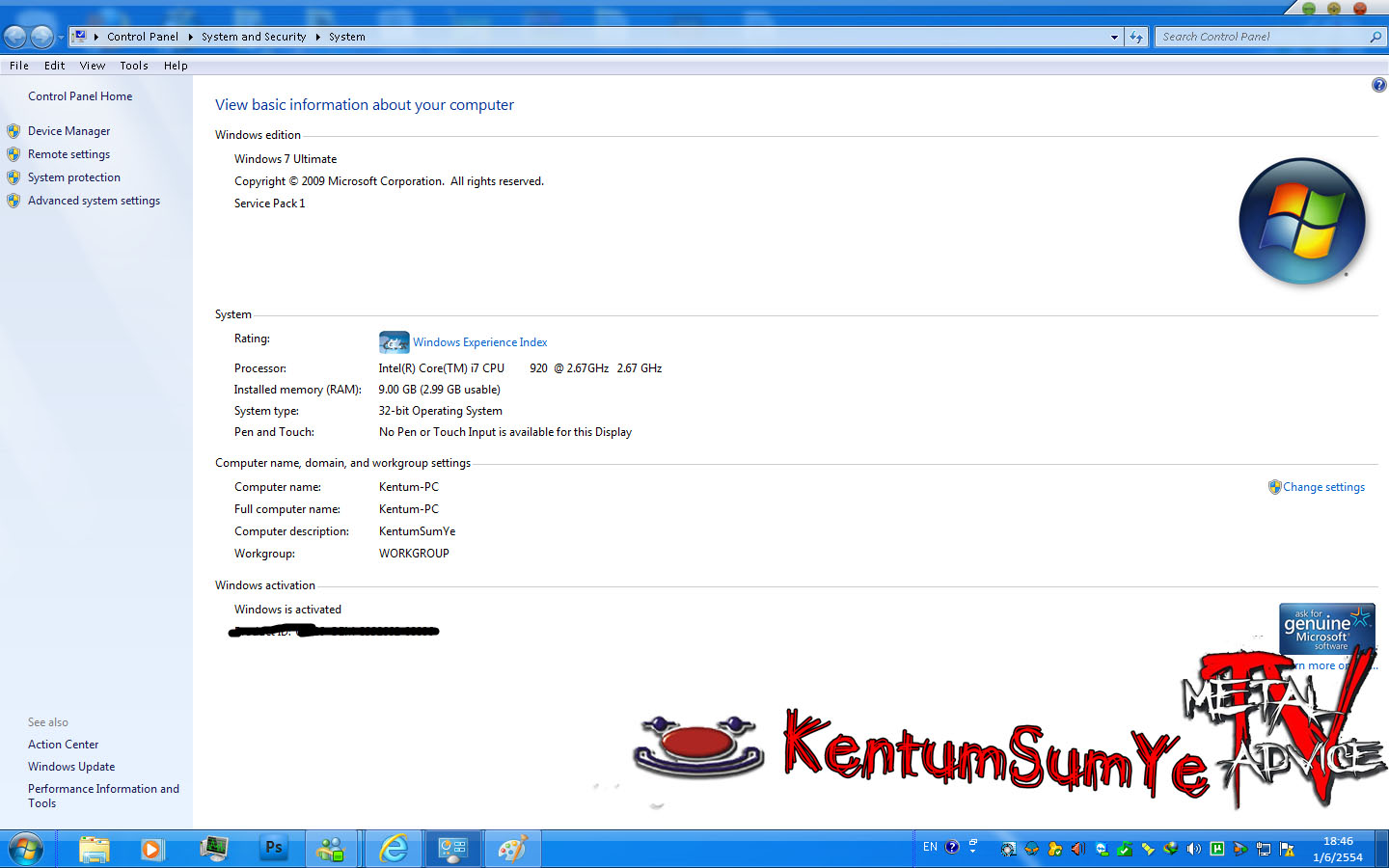Click the green checkmark tray icon
This screenshot has width=1389, height=868.
point(1124,849)
